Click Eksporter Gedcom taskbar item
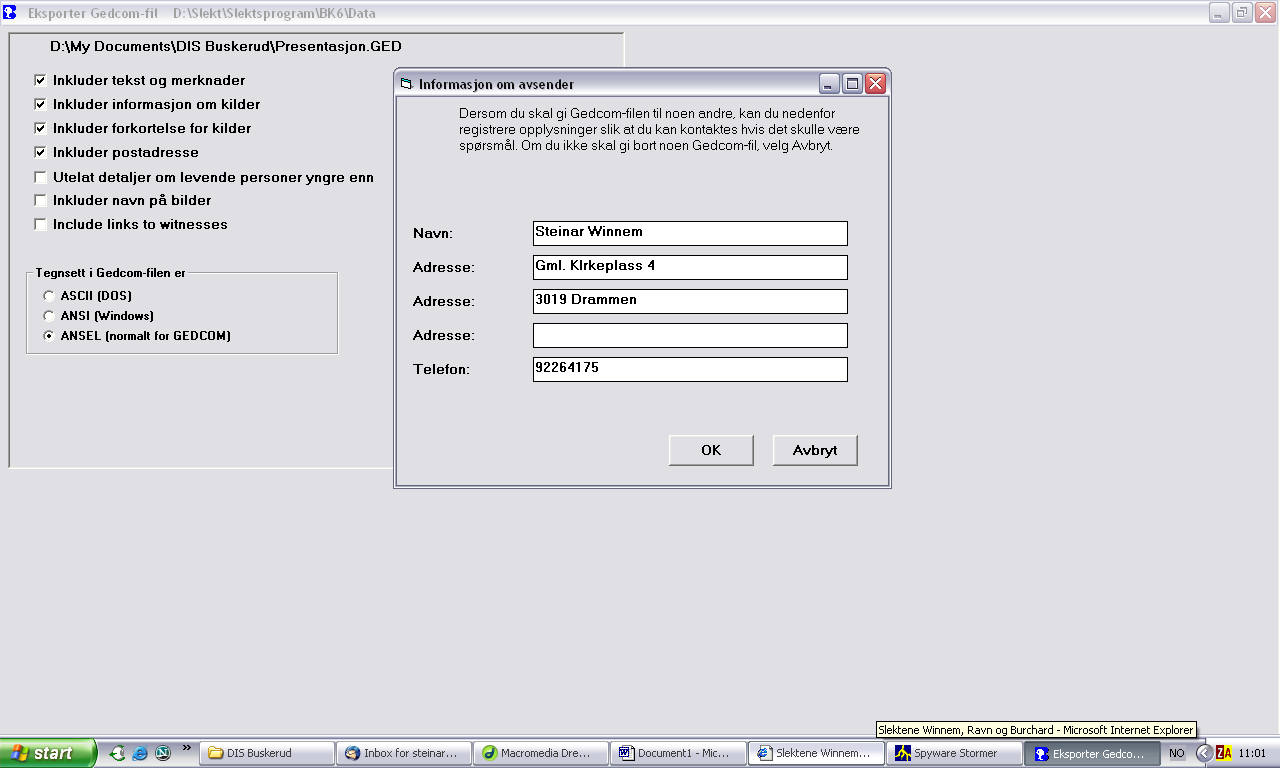 coord(1092,753)
